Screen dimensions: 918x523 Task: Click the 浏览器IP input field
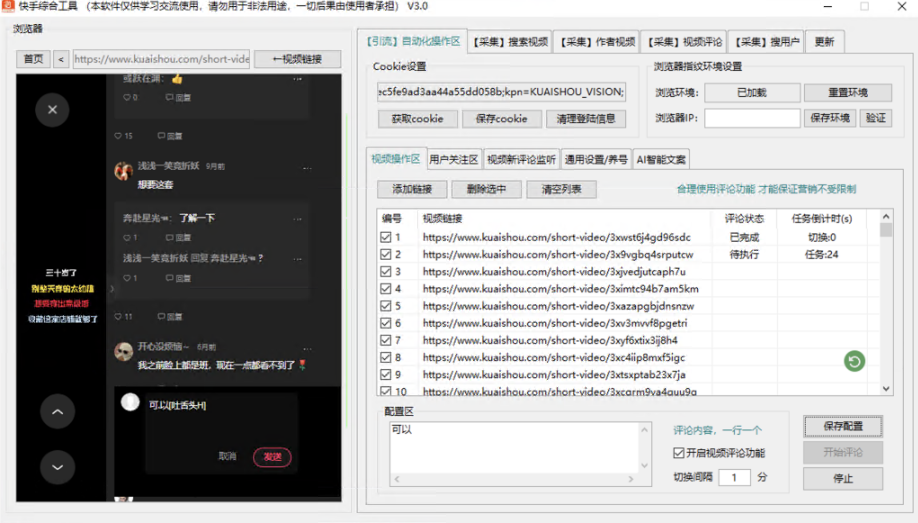pyautogui.click(x=752, y=118)
